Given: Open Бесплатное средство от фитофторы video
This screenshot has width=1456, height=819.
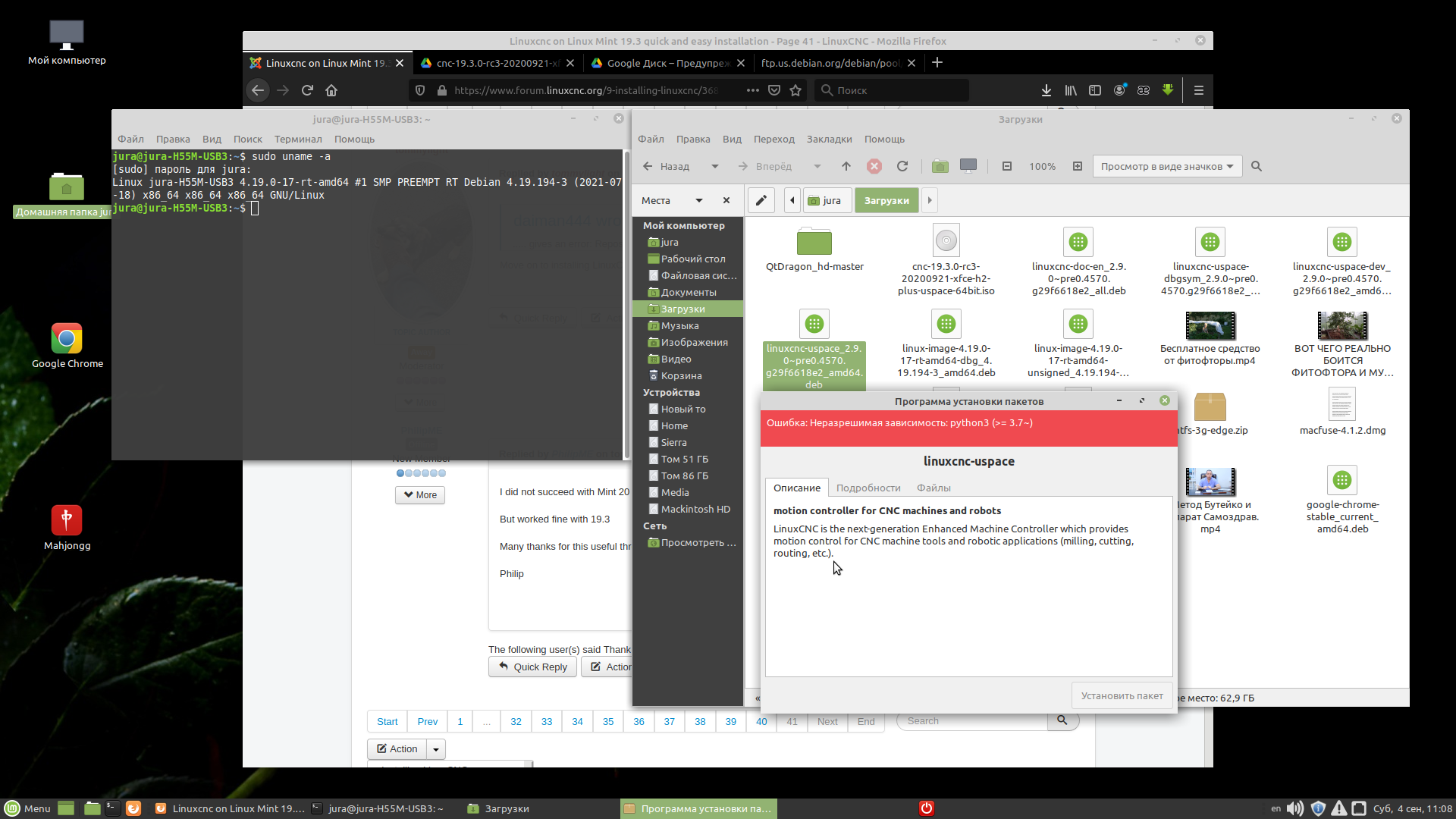Looking at the screenshot, I should coord(1210,339).
